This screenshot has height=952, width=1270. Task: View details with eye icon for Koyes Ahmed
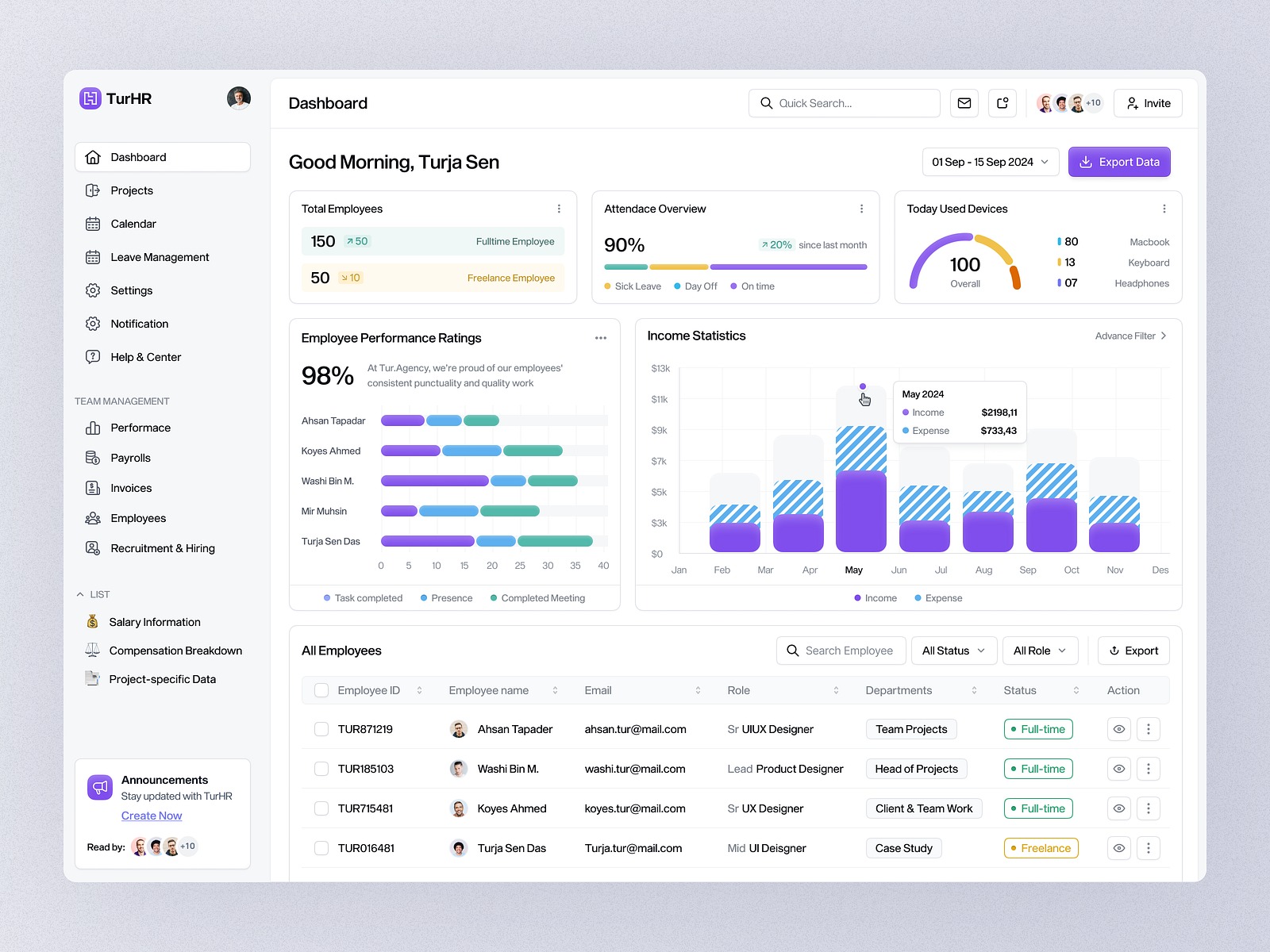click(x=1118, y=808)
